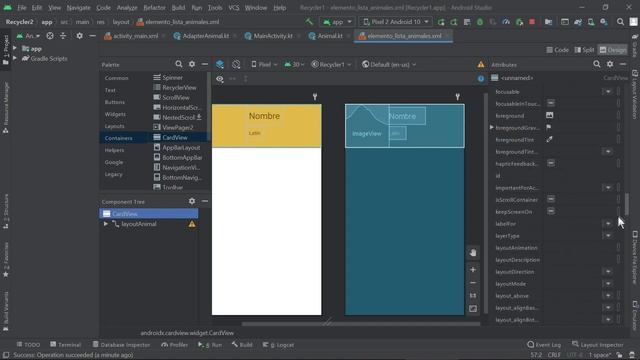Open the Recycler1 theme dropdown

click(x=331, y=64)
